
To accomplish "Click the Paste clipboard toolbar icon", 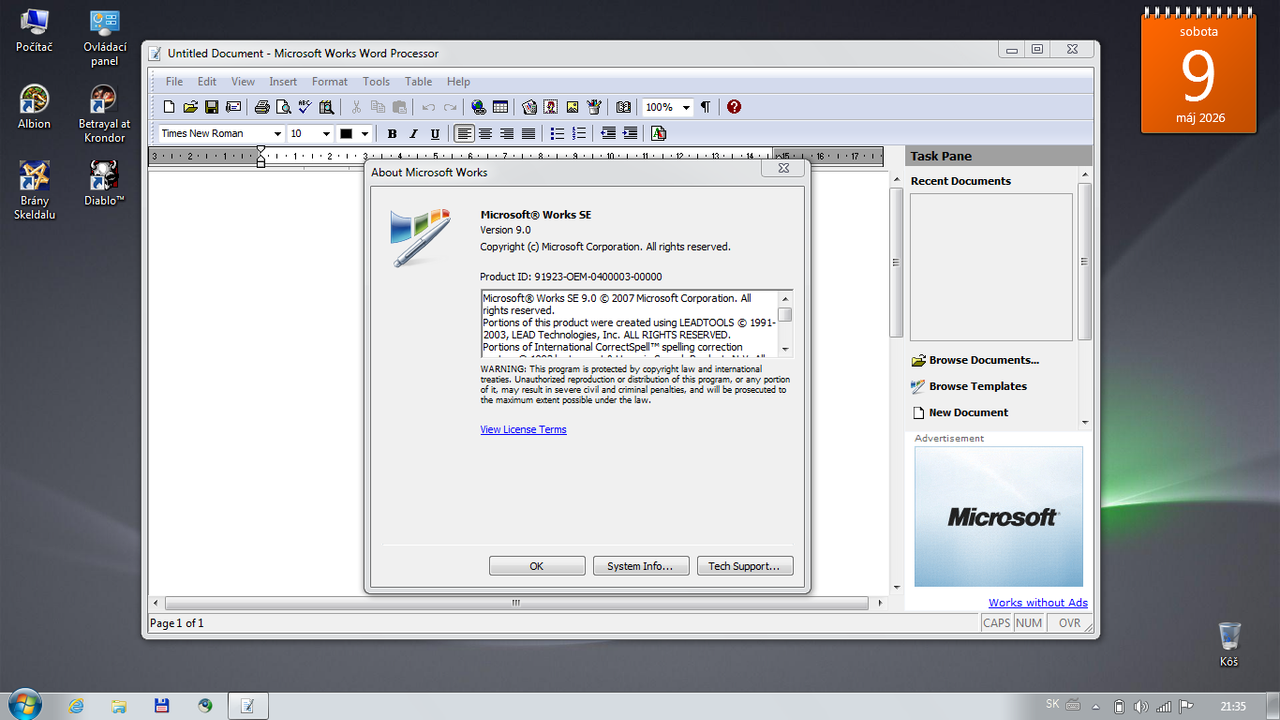I will (x=399, y=107).
